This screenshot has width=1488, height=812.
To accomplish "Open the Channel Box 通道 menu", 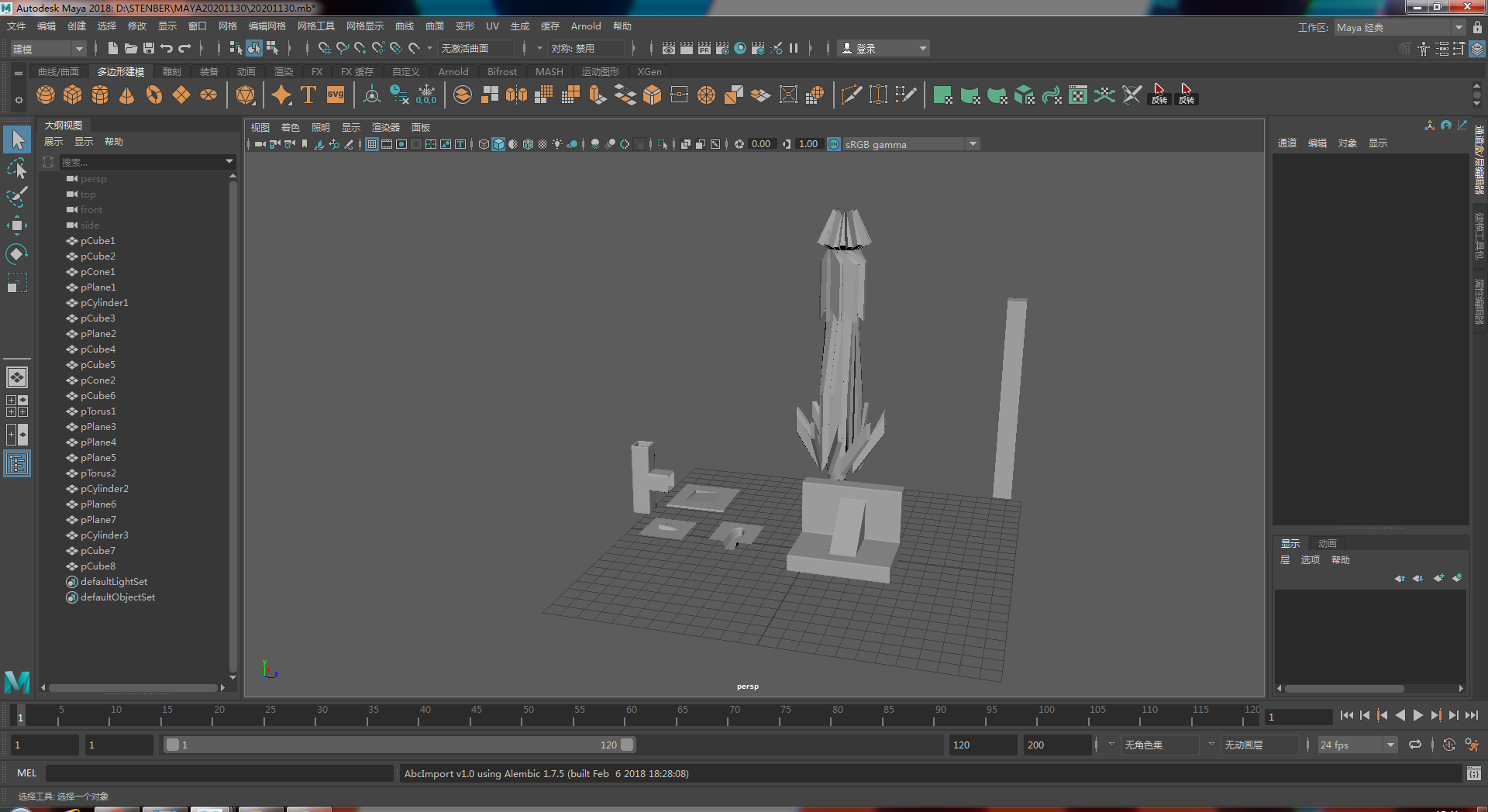I will pyautogui.click(x=1287, y=143).
